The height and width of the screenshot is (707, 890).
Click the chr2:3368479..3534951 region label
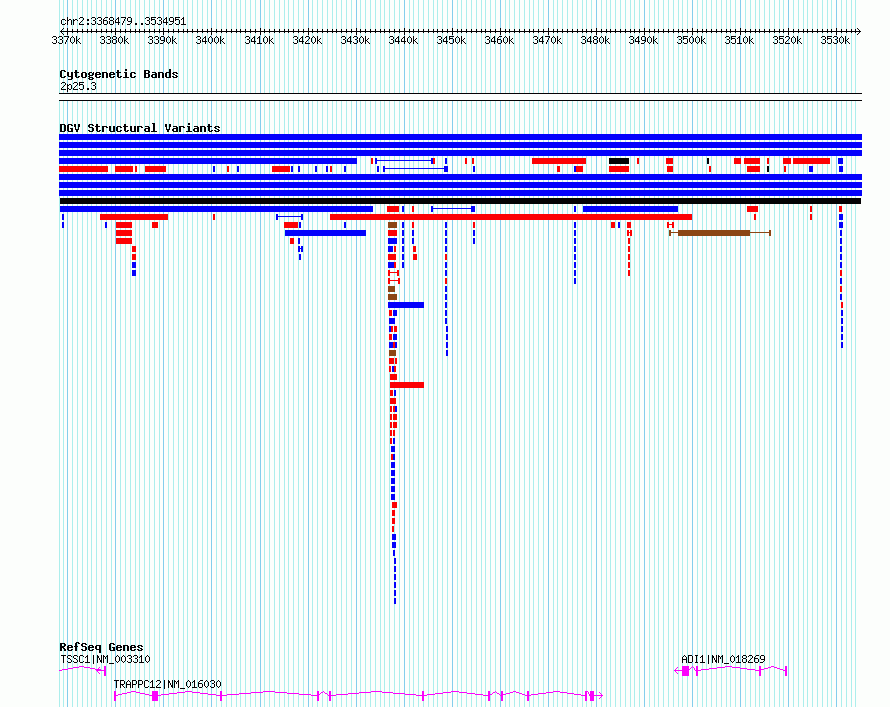click(123, 21)
